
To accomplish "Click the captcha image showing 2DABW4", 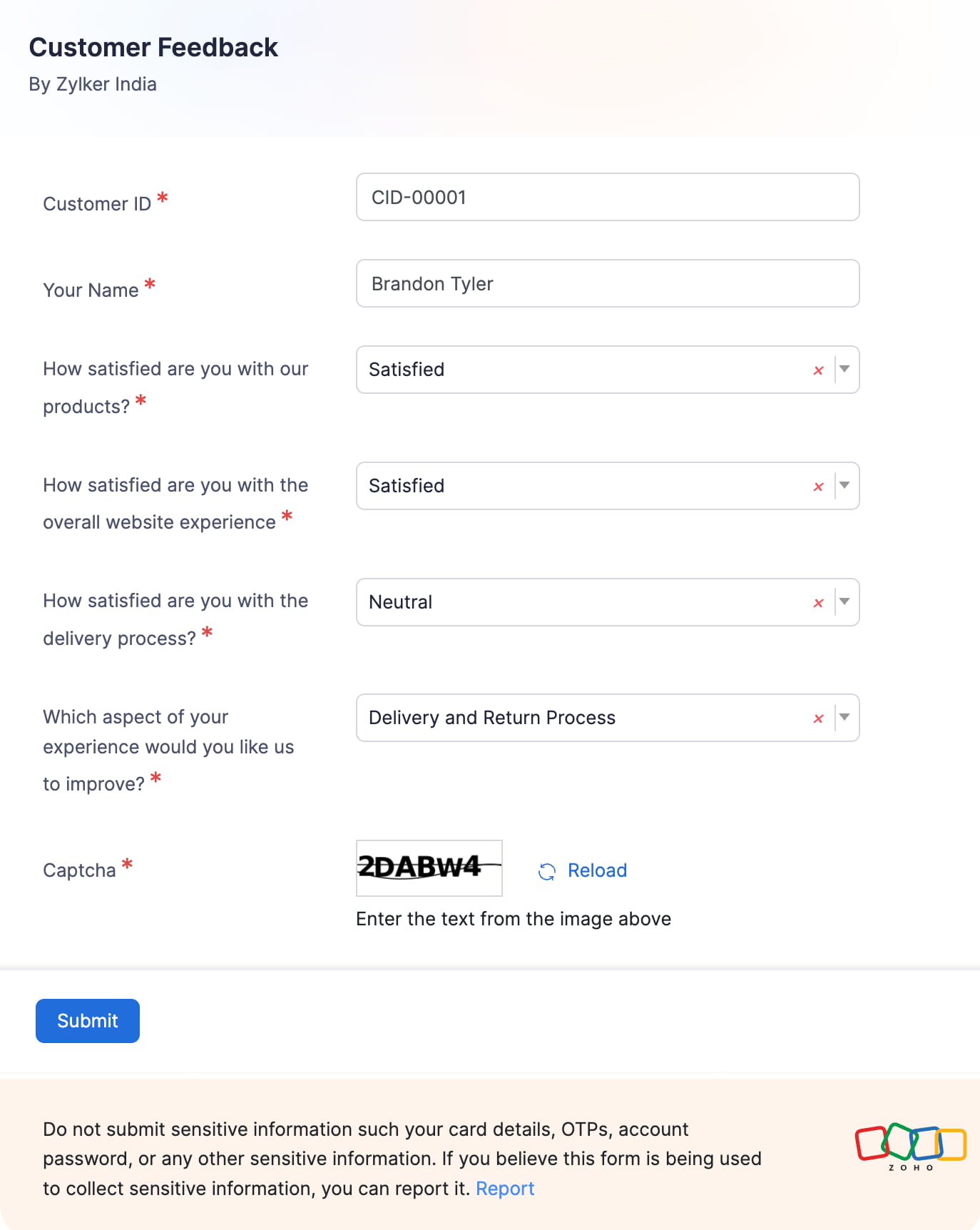I will pyautogui.click(x=428, y=868).
